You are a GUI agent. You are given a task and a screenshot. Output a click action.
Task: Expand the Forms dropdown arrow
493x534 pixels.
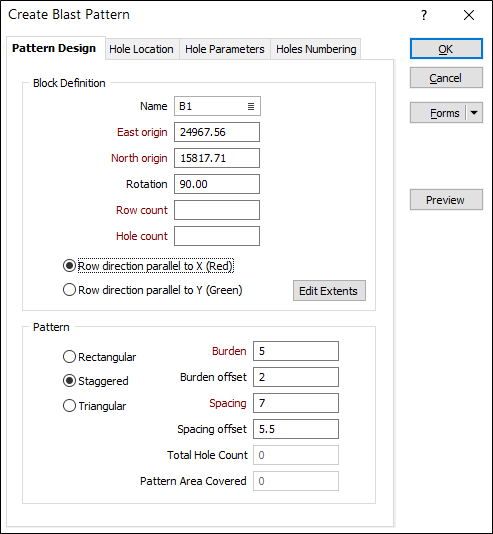pyautogui.click(x=474, y=113)
